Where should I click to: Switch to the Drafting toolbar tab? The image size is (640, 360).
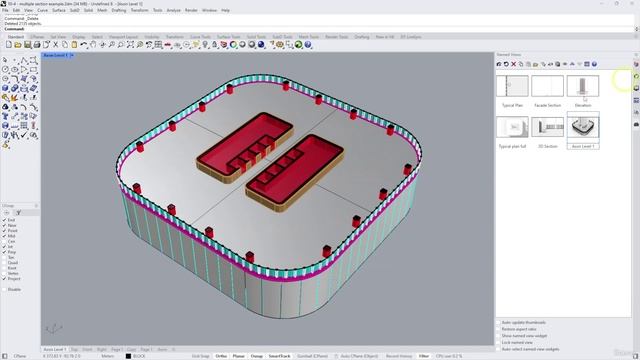(x=362, y=37)
